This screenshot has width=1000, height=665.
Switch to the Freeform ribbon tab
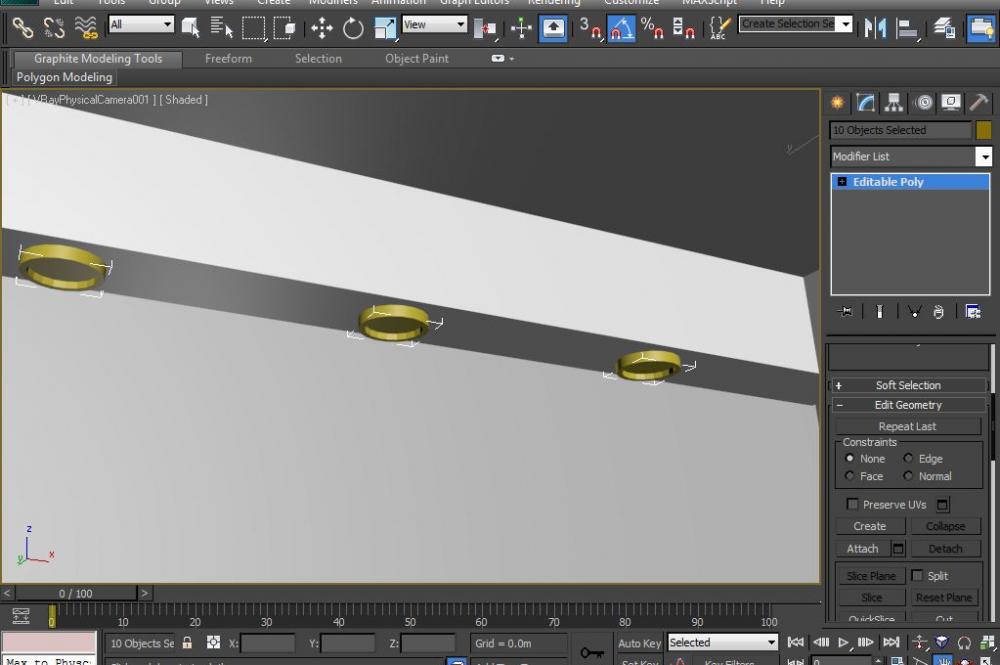click(228, 59)
